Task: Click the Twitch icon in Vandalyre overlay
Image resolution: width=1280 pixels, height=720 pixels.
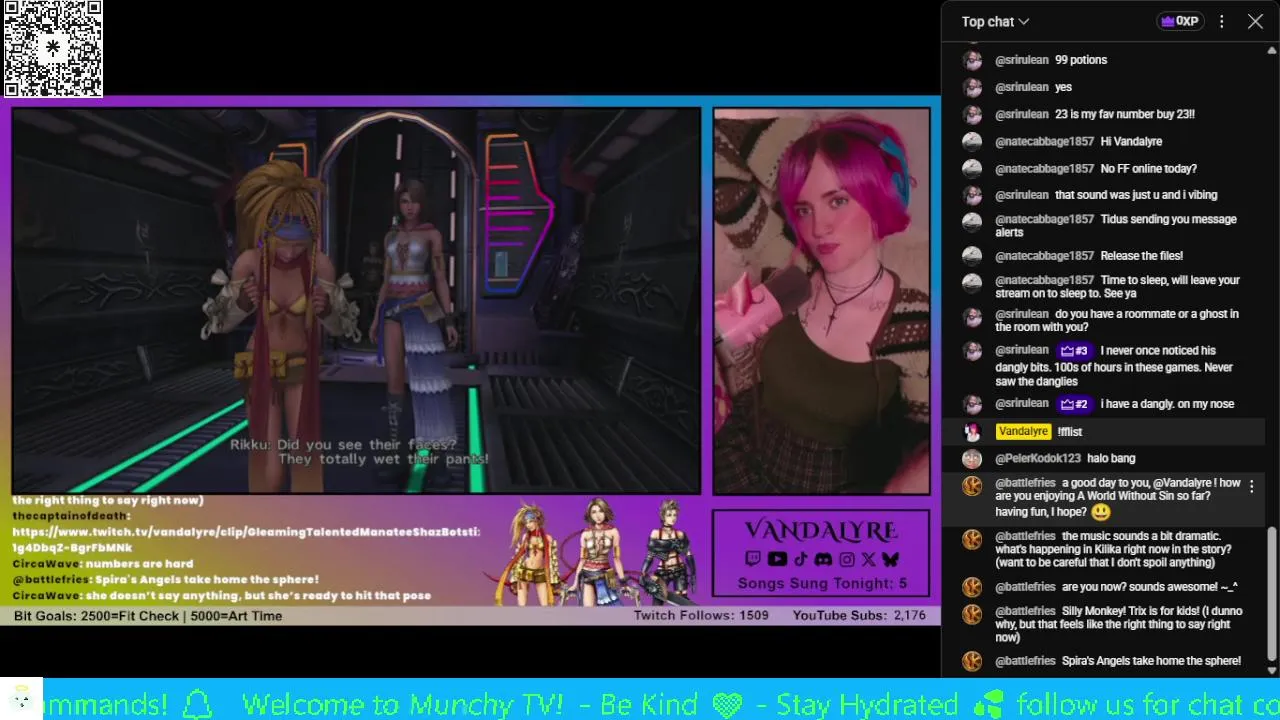Action: (x=752, y=559)
